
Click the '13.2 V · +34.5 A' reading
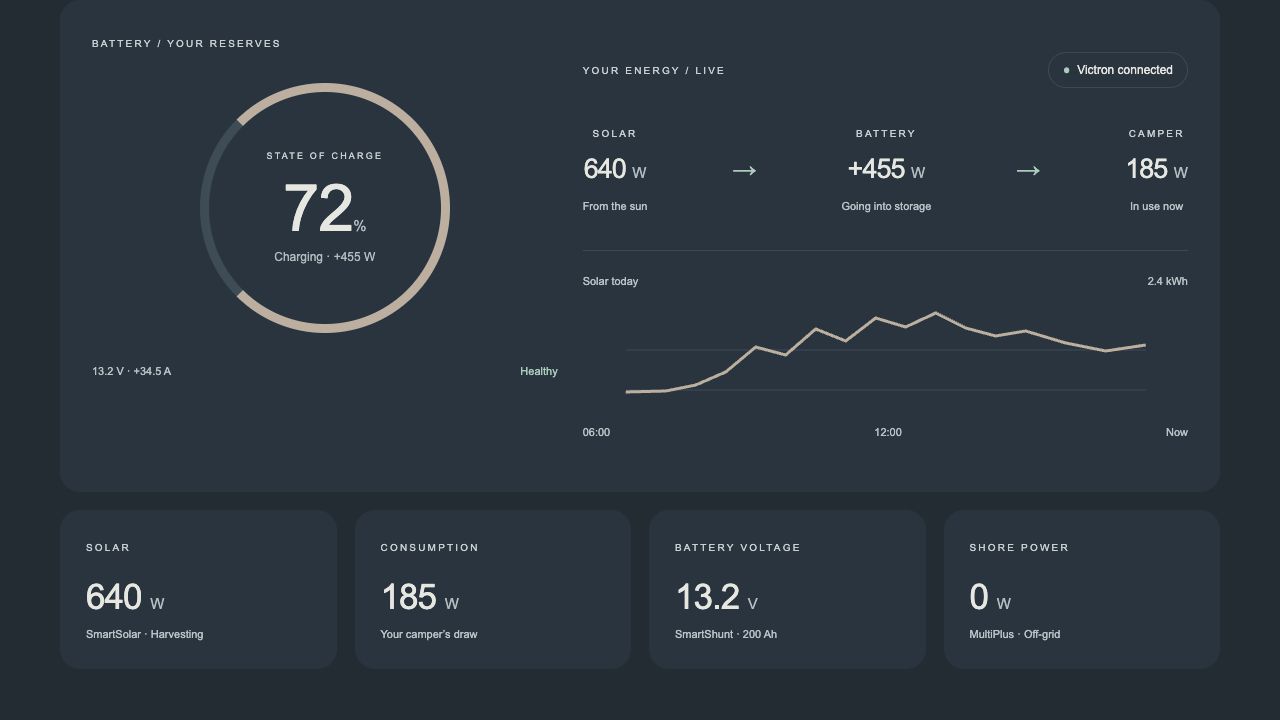(x=131, y=371)
